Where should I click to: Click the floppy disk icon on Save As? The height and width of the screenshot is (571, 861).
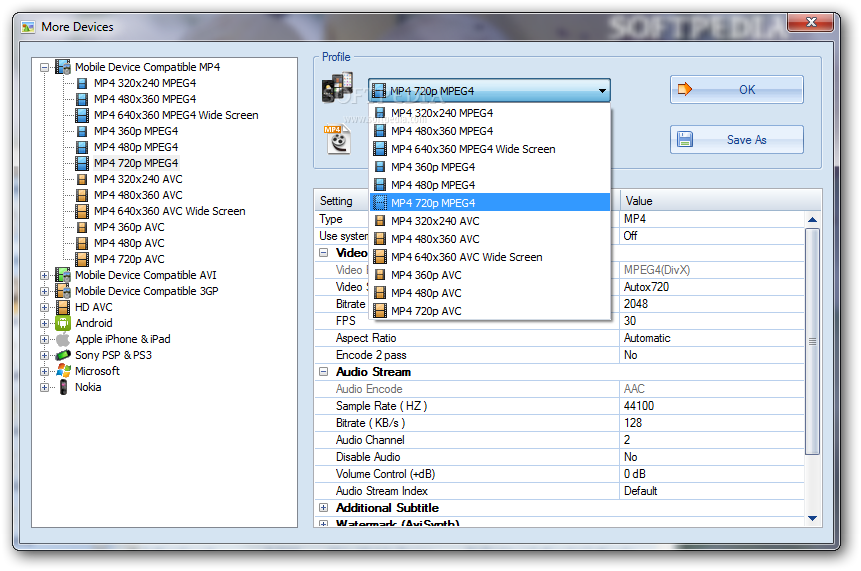tap(684, 139)
